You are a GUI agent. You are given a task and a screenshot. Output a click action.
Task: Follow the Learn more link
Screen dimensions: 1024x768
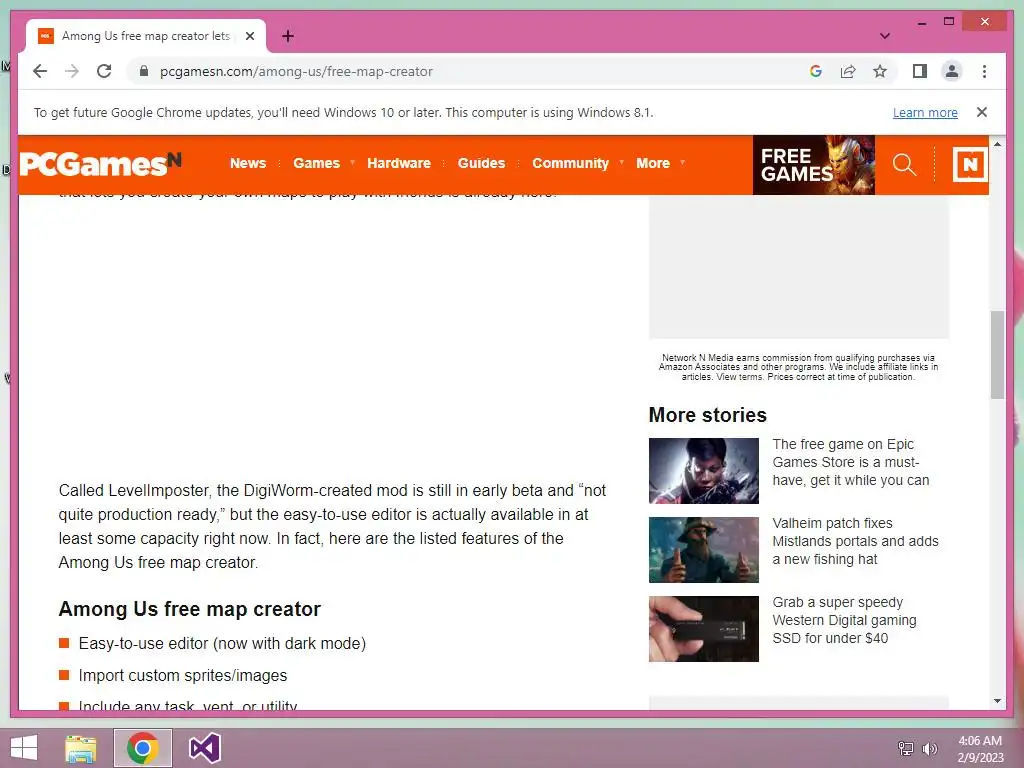tap(925, 112)
